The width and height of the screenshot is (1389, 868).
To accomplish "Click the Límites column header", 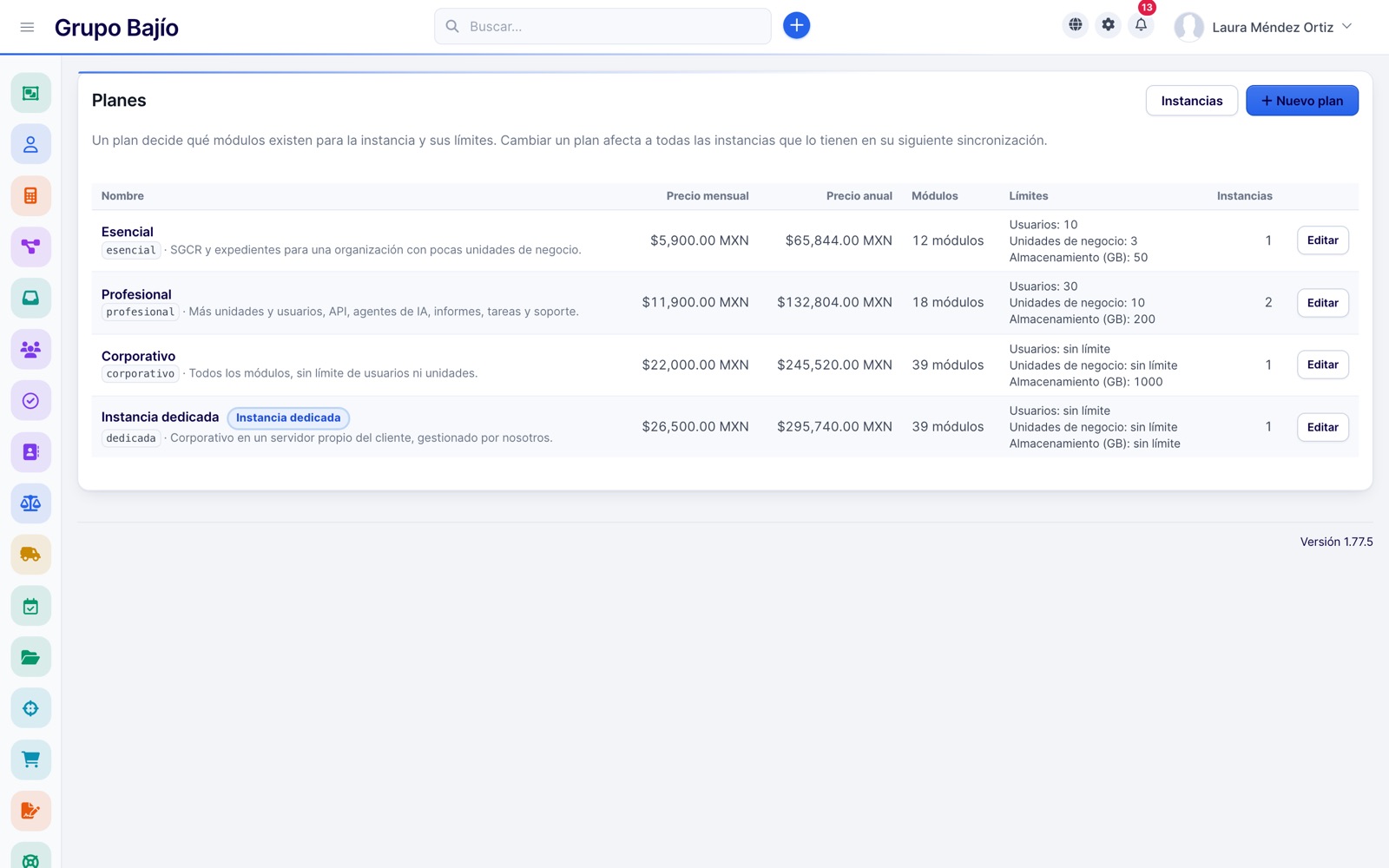I will tap(1028, 196).
